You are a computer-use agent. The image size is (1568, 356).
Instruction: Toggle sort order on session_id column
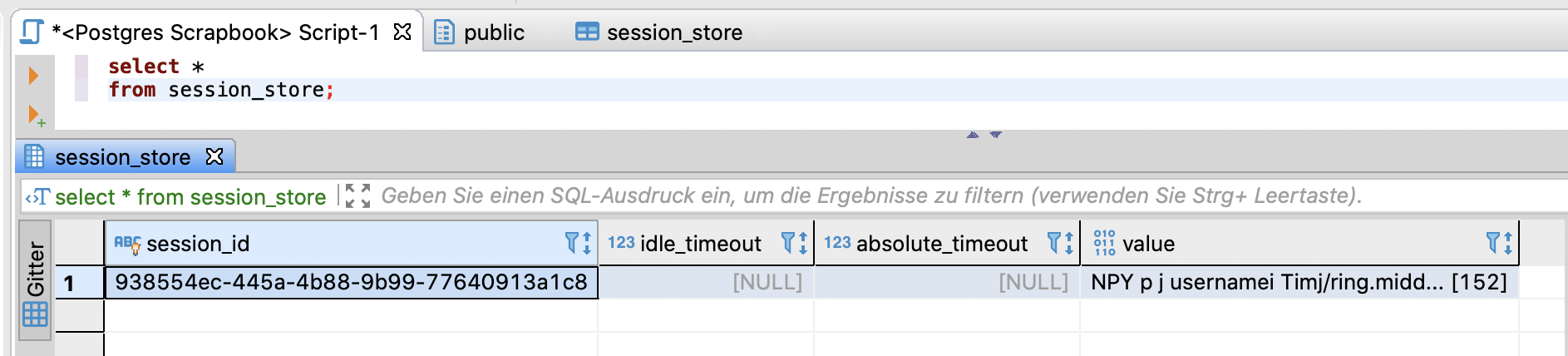pos(587,243)
